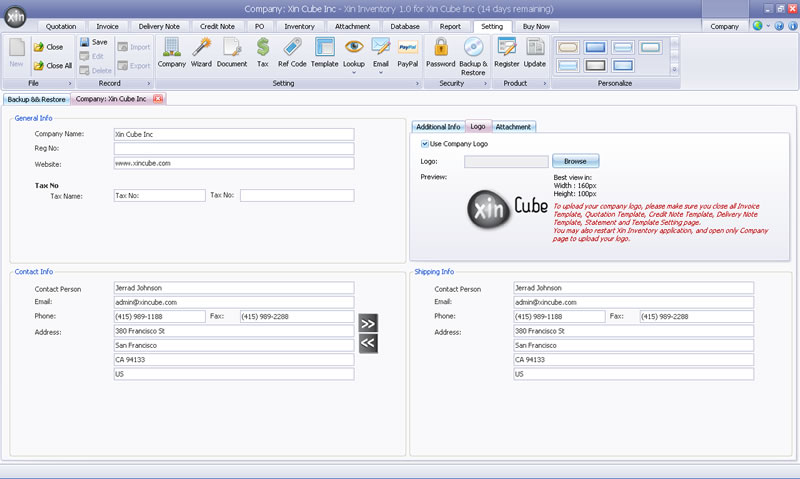The image size is (800, 479).
Task: Open the Invoice ribbon tab
Action: (107, 27)
